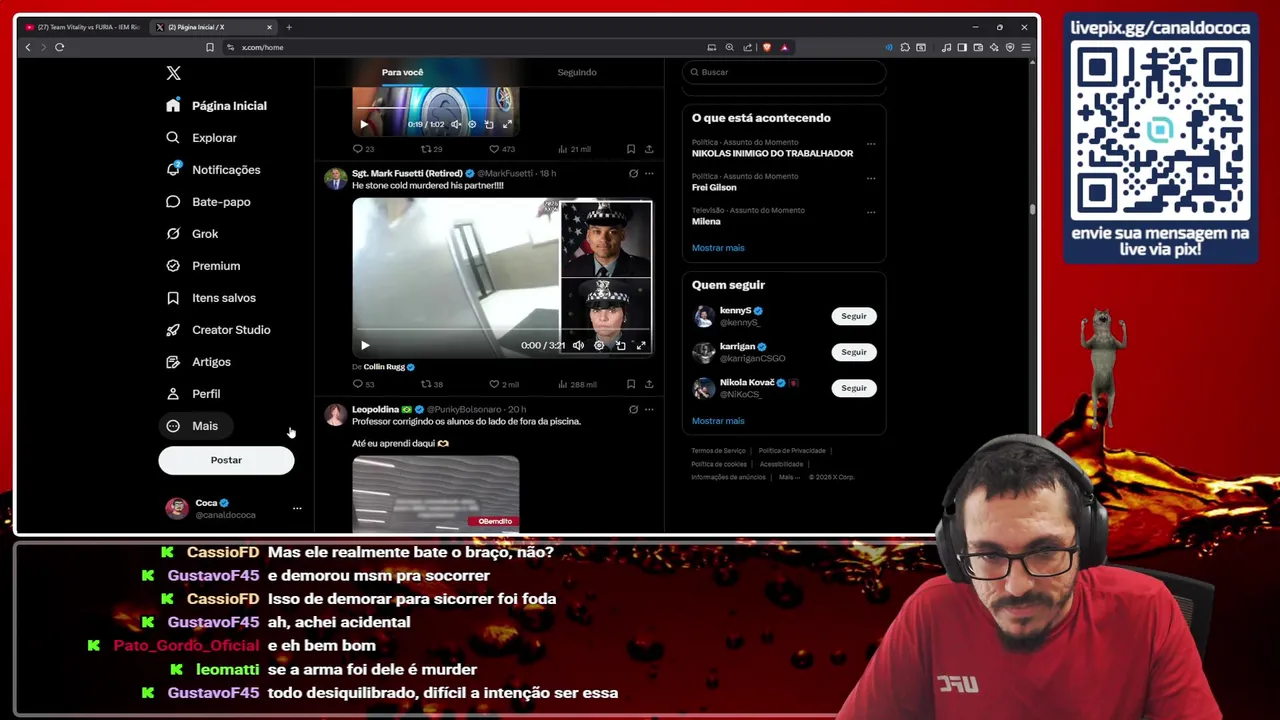Open video settings gear on Fusetti video
Viewport: 1280px width, 720px height.
click(x=599, y=345)
